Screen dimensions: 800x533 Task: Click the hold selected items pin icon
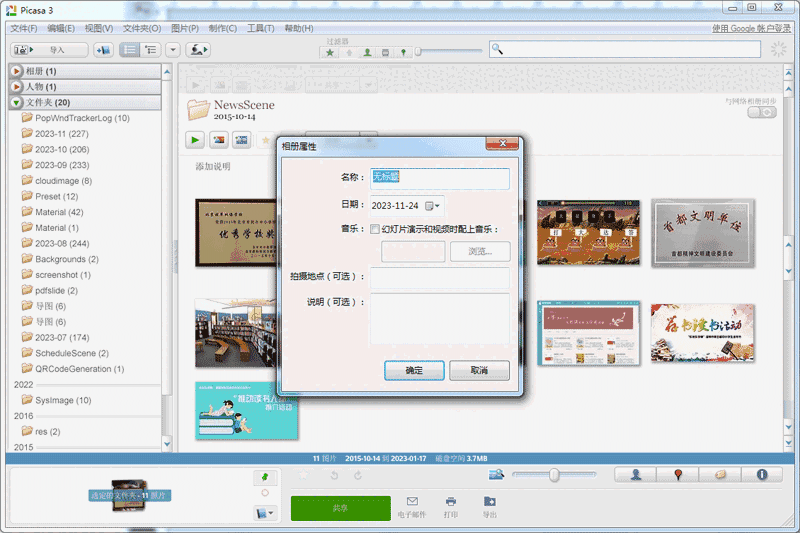(265, 477)
